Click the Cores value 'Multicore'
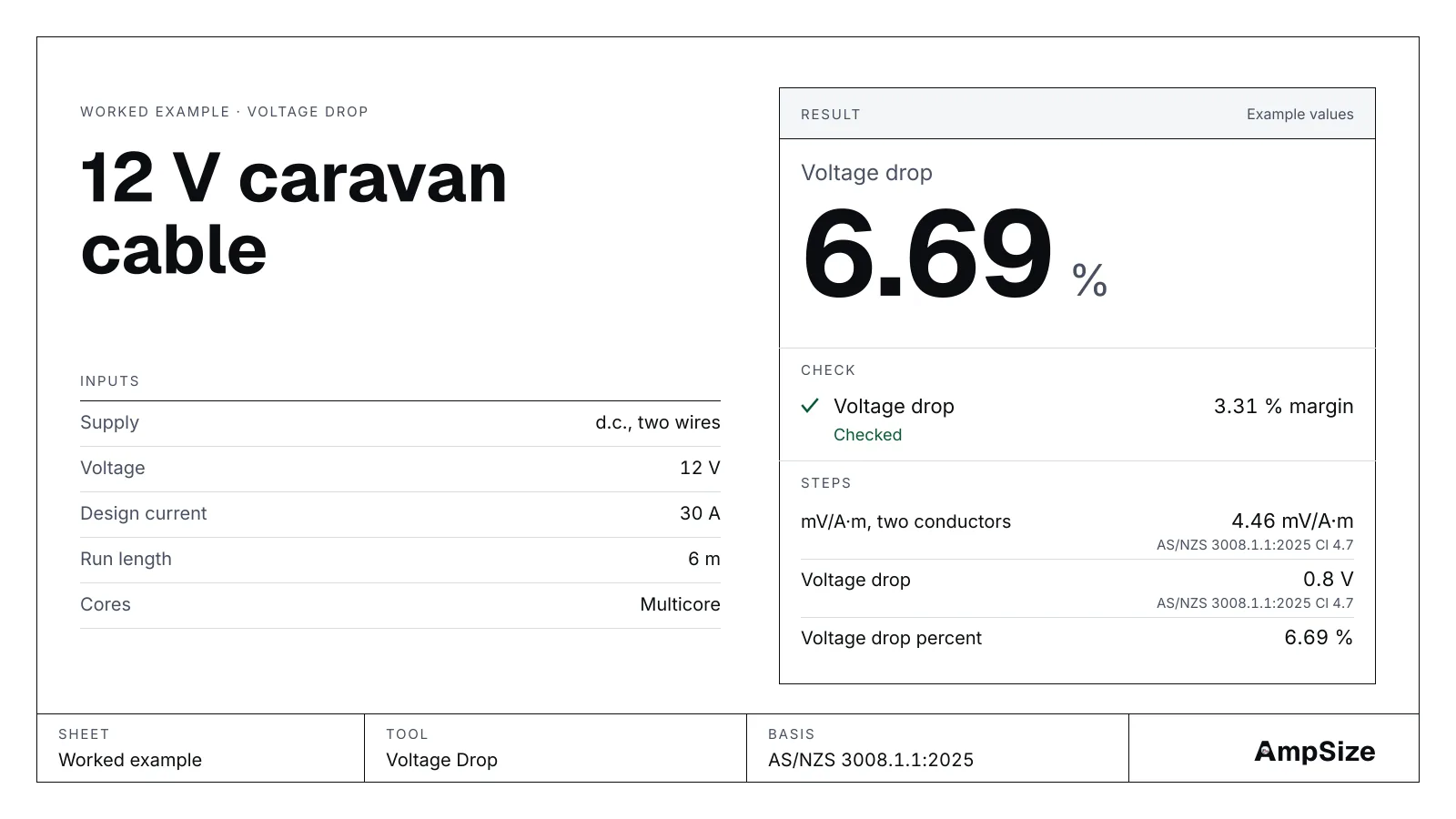 (680, 604)
